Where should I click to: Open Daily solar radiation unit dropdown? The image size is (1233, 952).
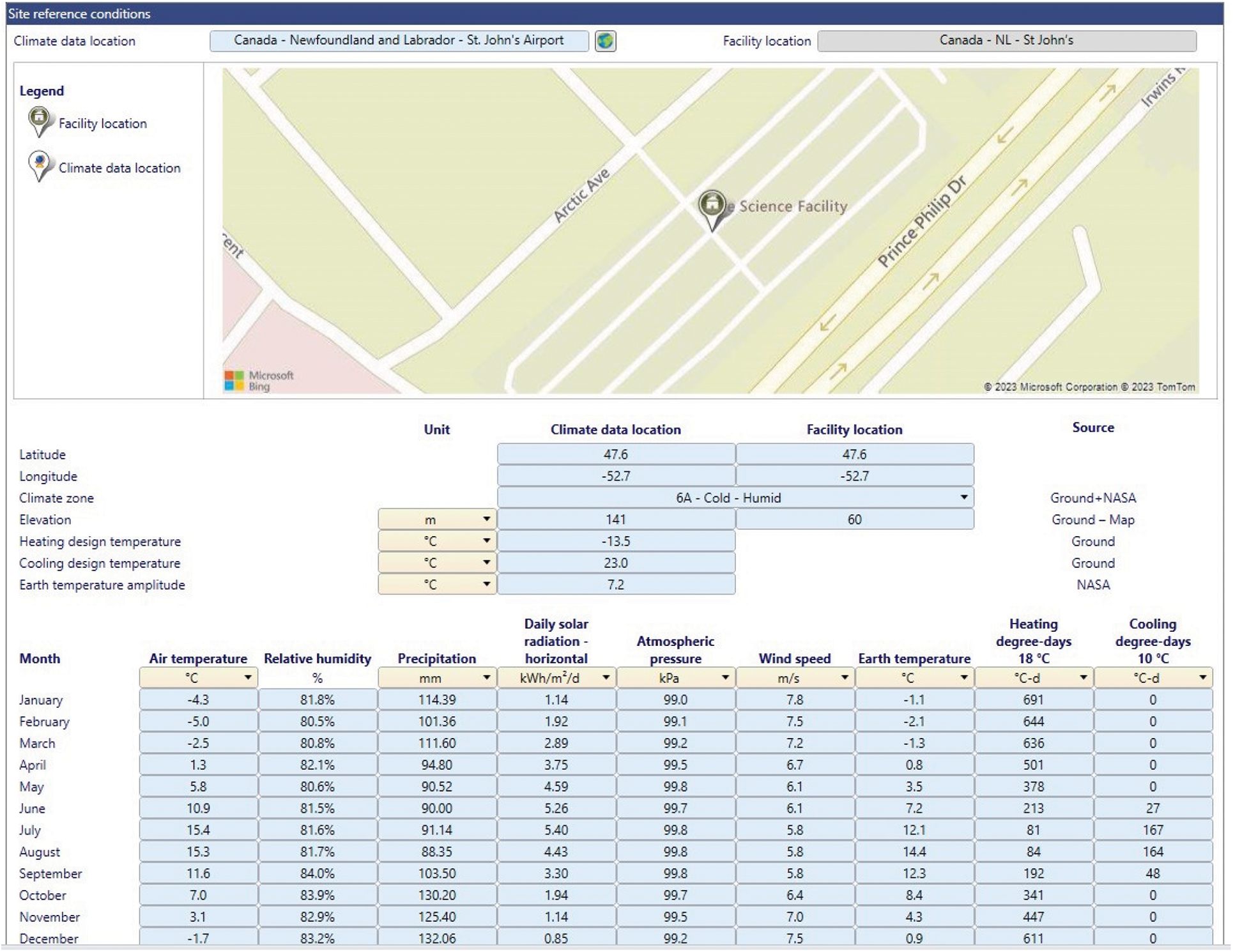click(606, 678)
